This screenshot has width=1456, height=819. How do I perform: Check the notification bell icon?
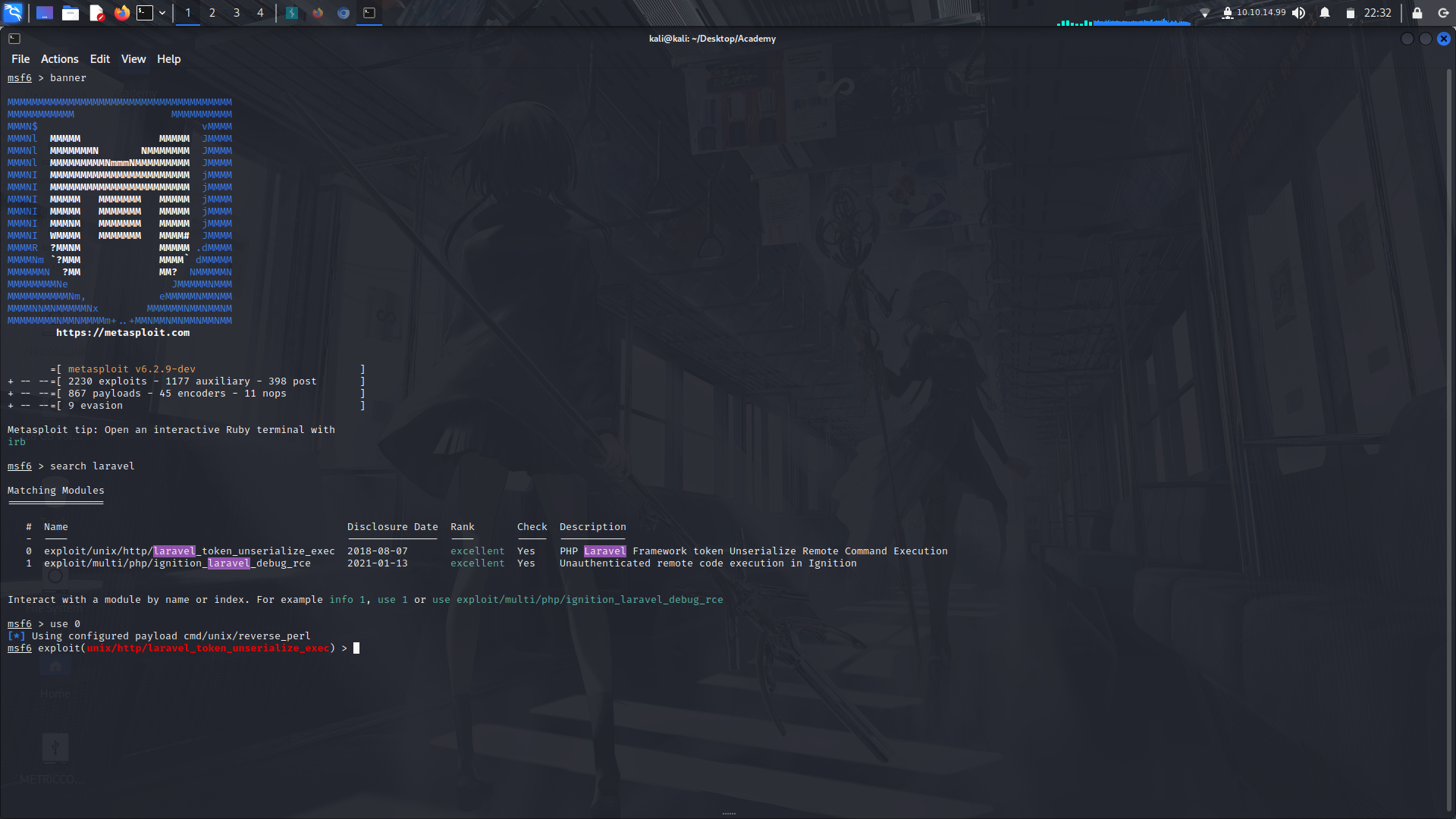click(1324, 13)
